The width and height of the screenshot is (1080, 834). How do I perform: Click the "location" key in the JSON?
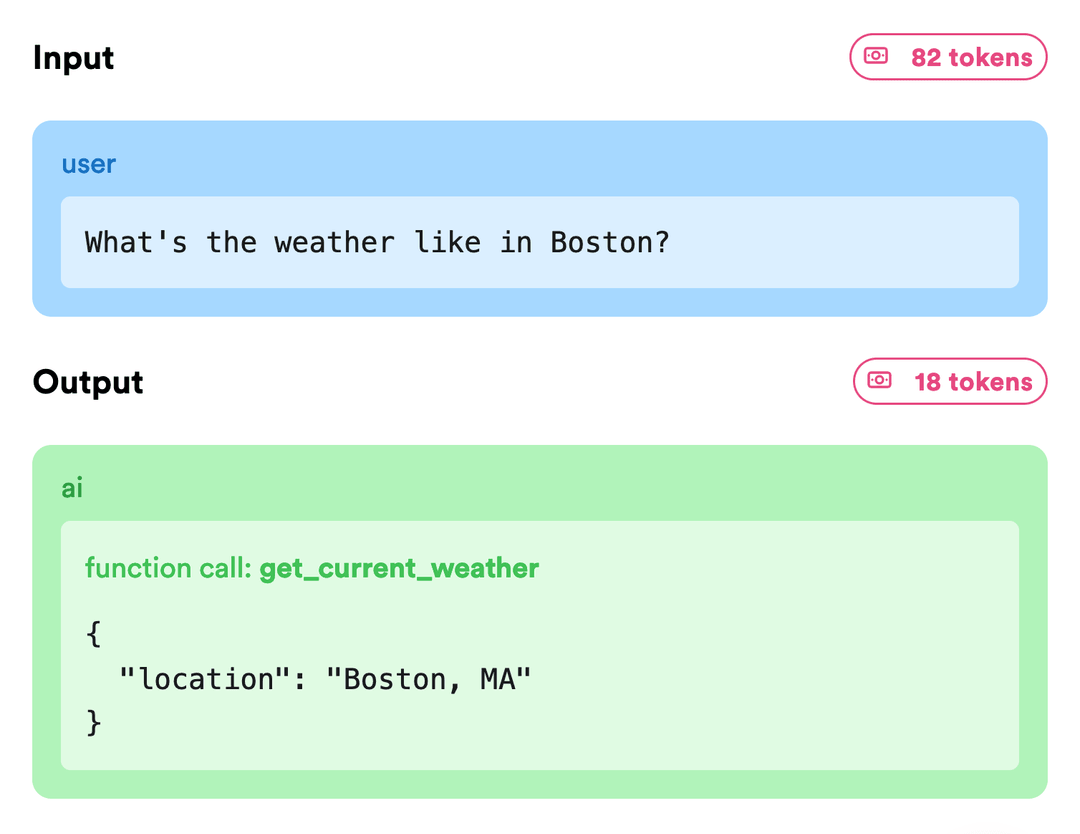[197, 679]
